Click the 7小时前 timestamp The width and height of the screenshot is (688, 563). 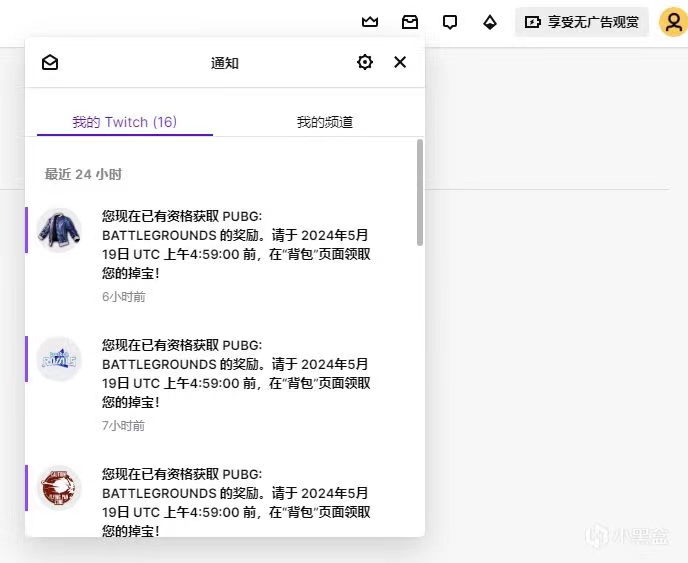point(124,426)
